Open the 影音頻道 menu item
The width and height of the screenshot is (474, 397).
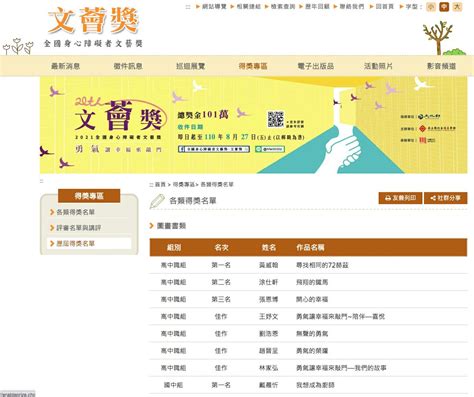coord(441,66)
